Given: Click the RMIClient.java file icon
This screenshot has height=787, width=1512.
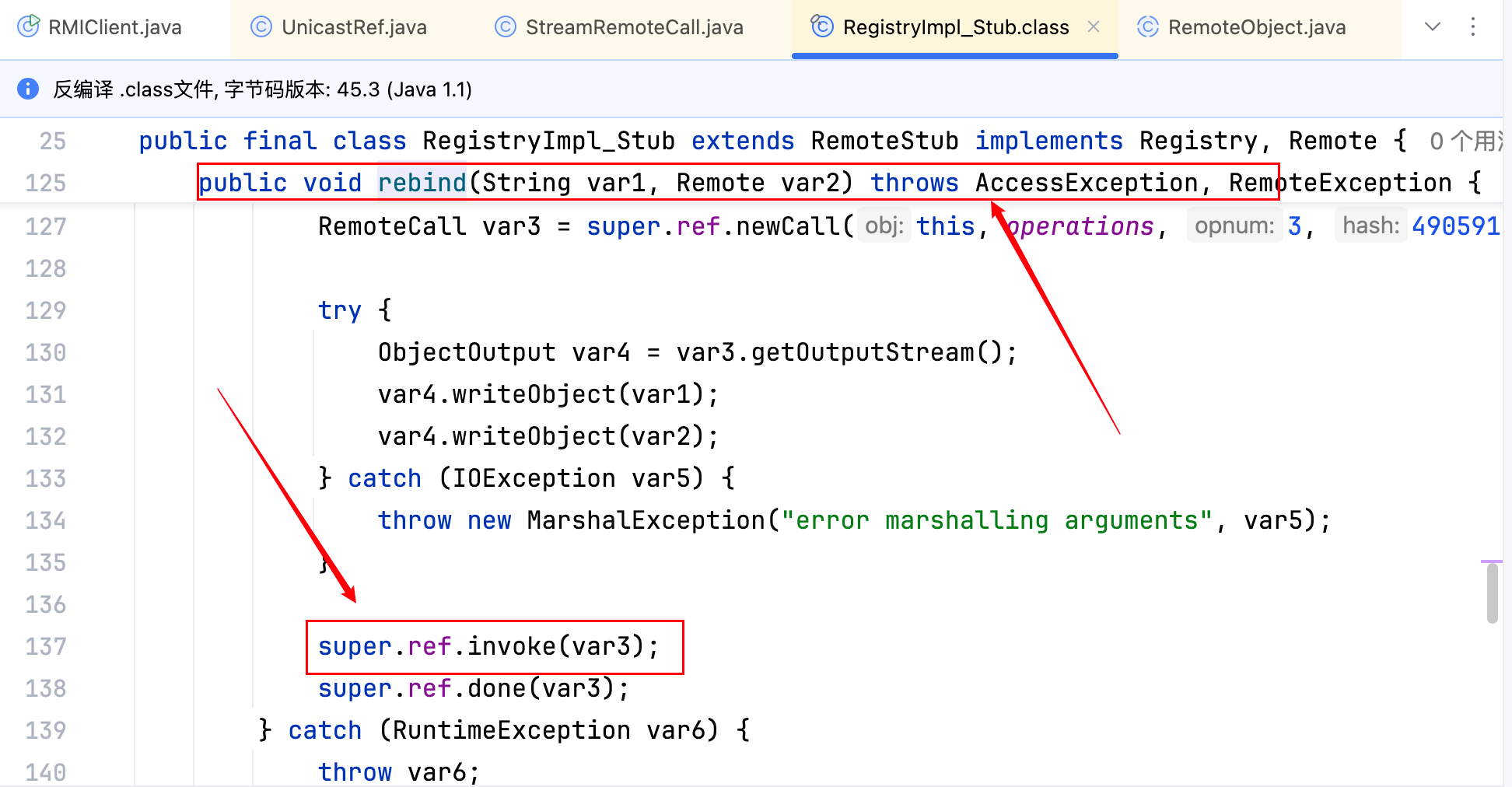Looking at the screenshot, I should point(29,27).
